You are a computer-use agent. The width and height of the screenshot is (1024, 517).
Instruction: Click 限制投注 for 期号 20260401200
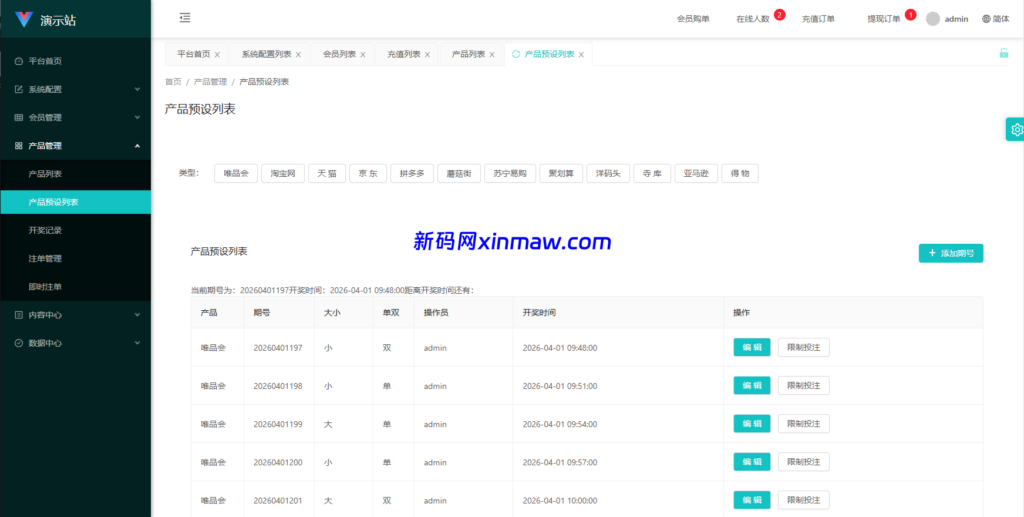803,462
